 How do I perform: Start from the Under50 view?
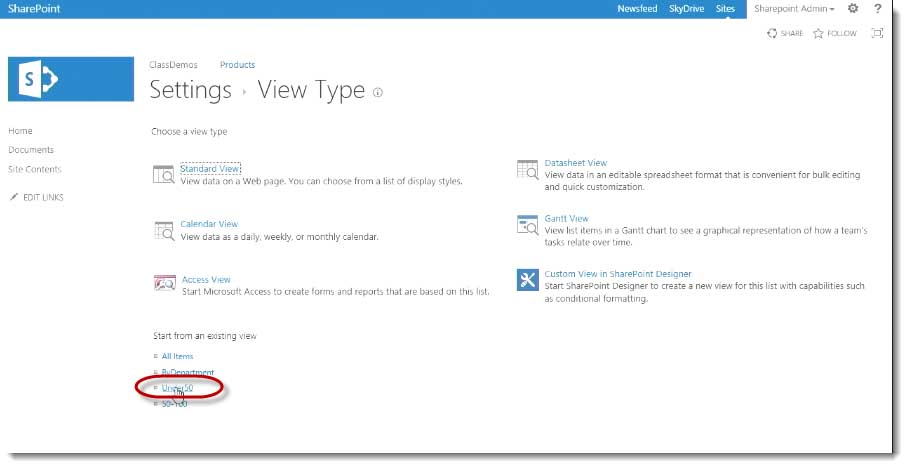coord(177,388)
